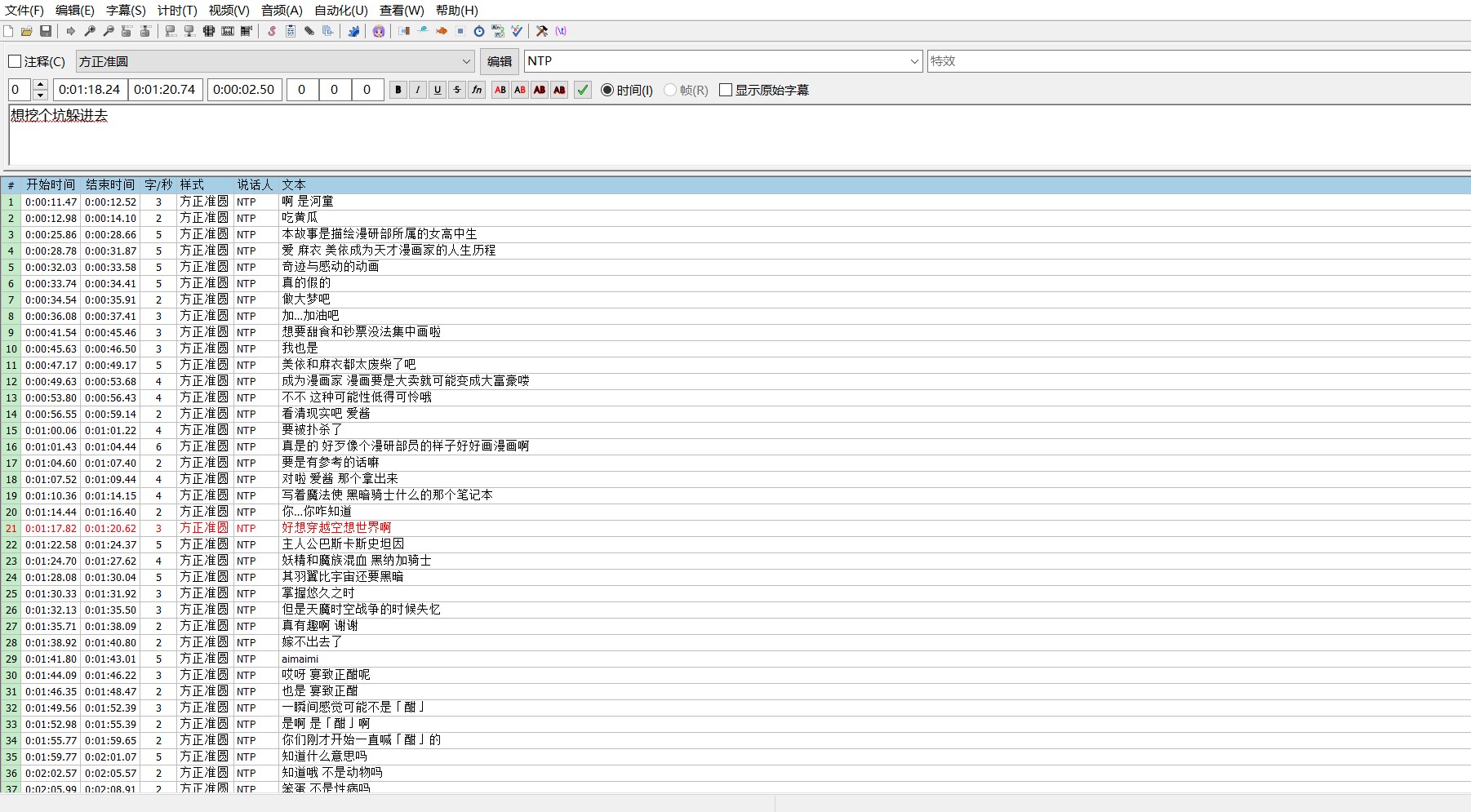Snap start time to video icon

coord(171,31)
